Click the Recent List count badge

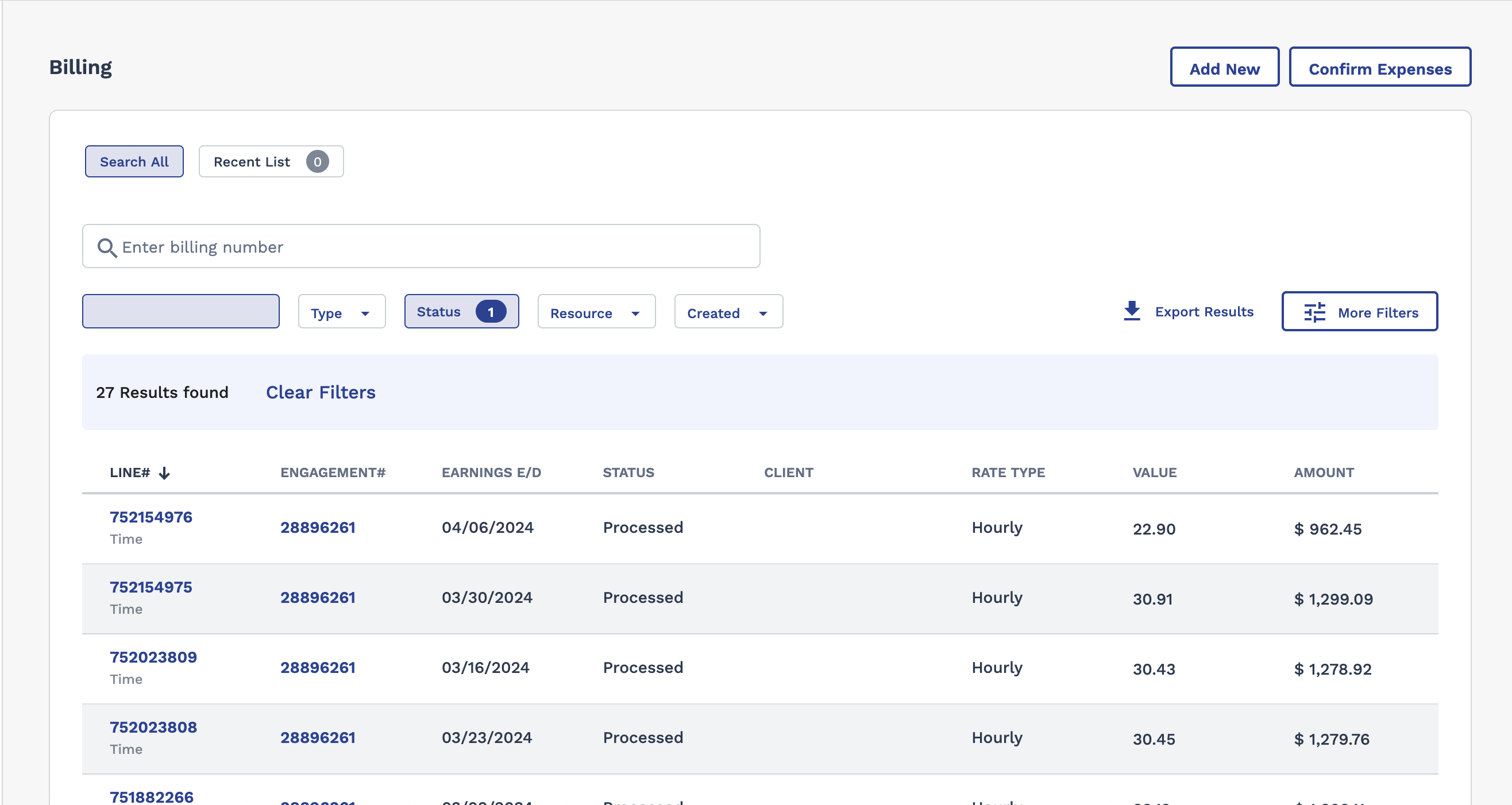coord(317,162)
